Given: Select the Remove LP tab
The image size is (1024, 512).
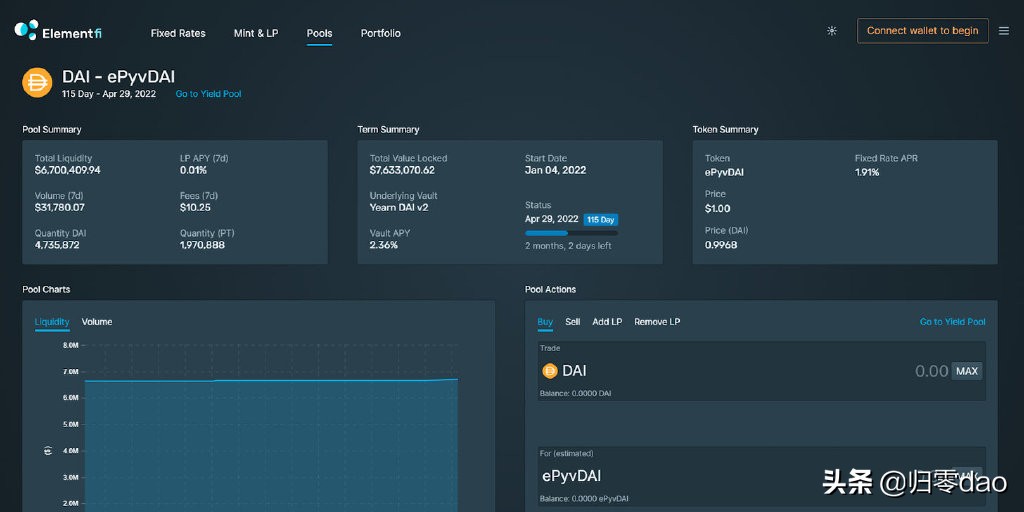Looking at the screenshot, I should (x=657, y=322).
